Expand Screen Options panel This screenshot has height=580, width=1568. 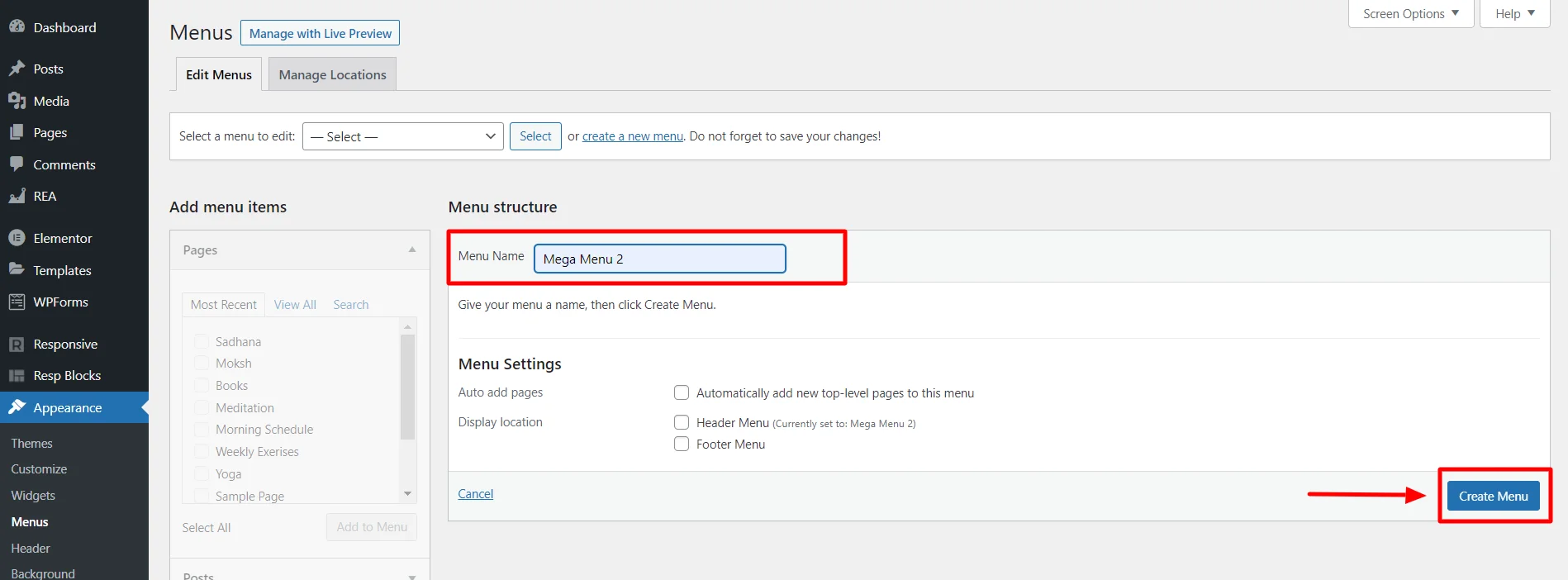tap(1411, 14)
